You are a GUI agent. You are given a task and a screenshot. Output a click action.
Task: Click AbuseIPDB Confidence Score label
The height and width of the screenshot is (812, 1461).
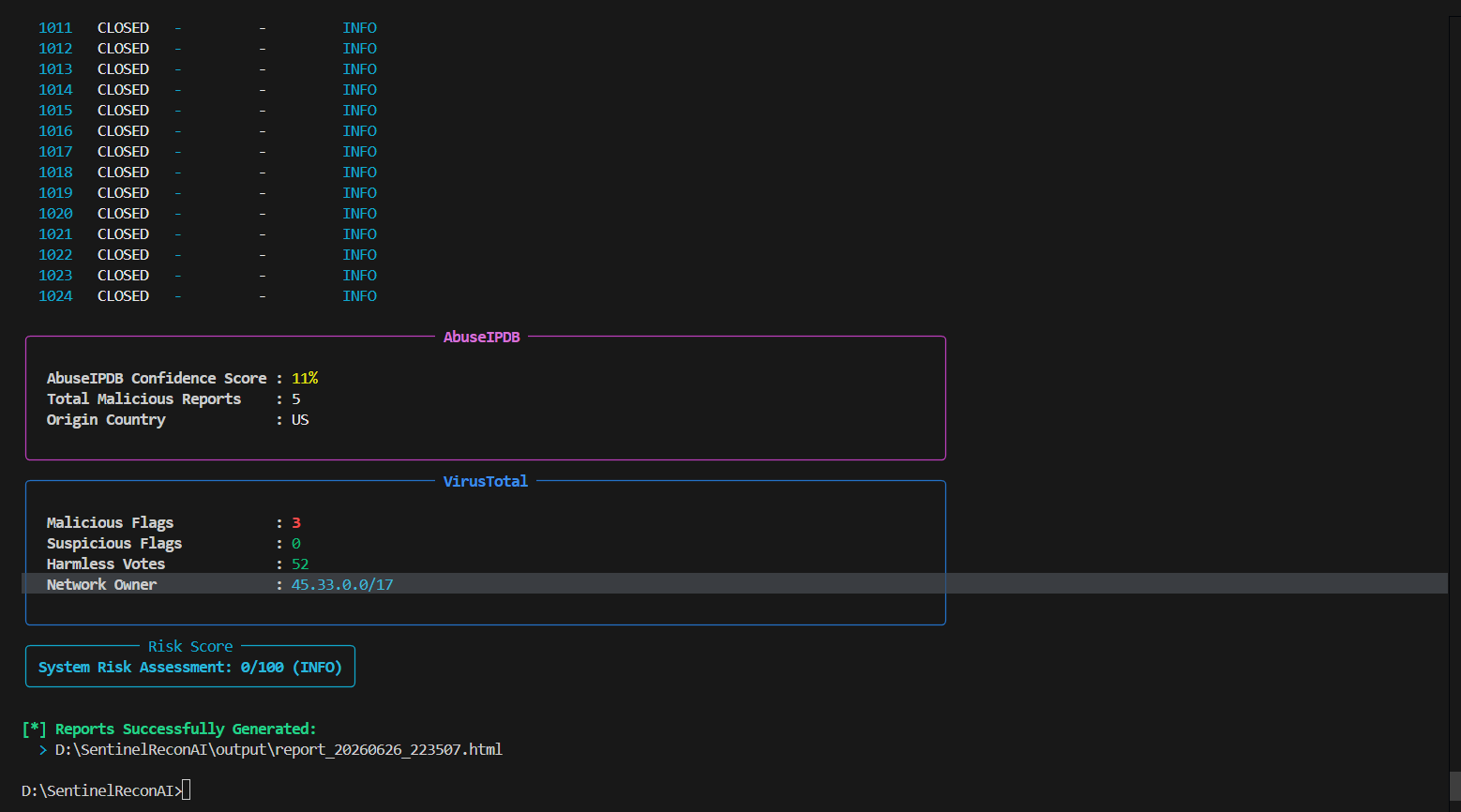click(157, 379)
